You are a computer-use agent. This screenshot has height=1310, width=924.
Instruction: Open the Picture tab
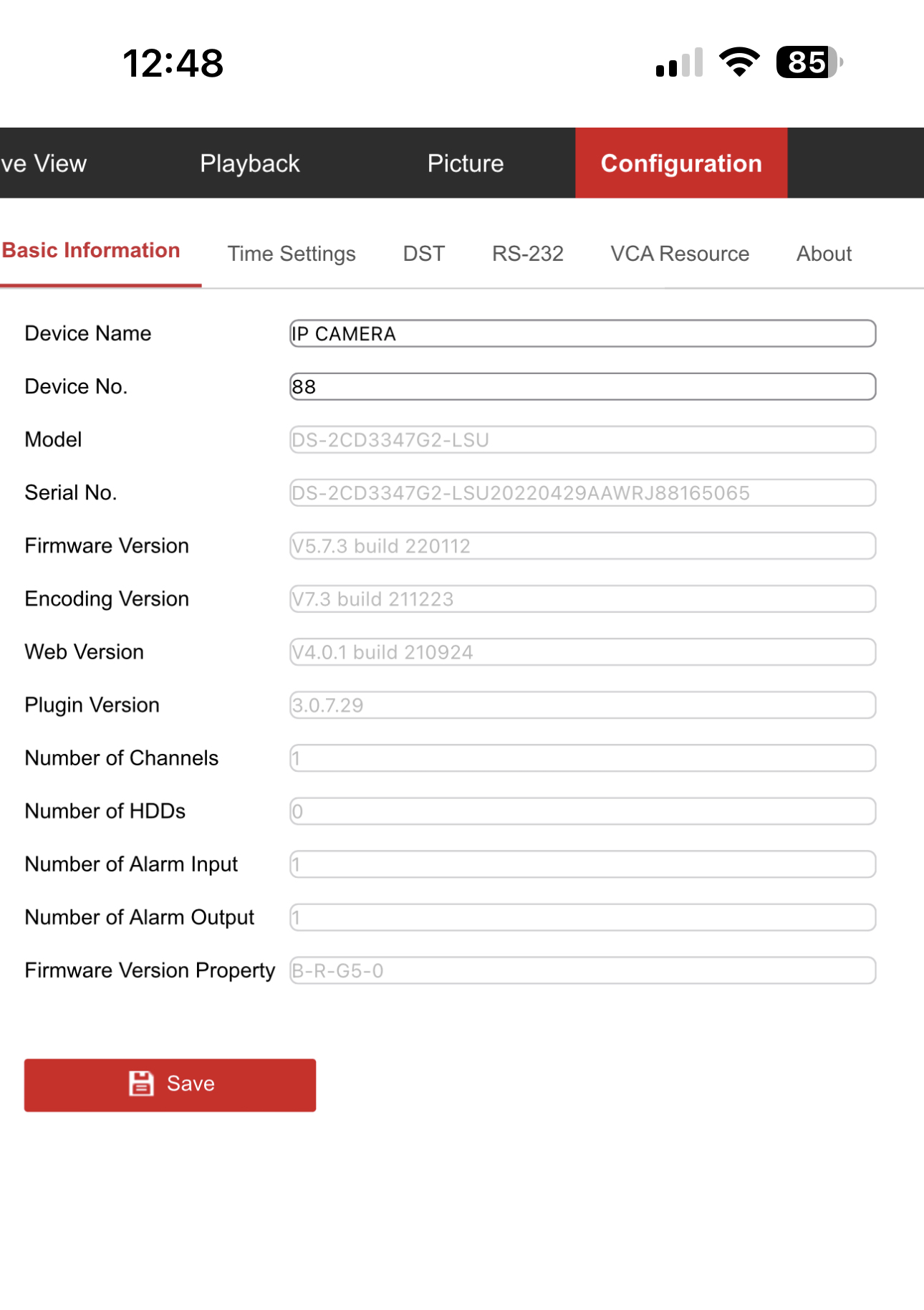[466, 163]
